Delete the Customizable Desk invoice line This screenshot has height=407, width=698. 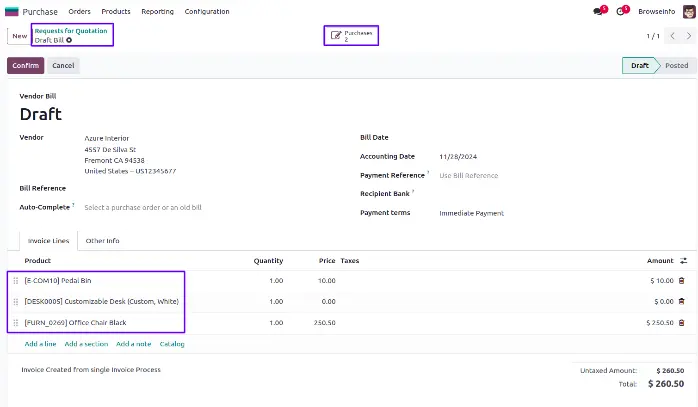(682, 301)
